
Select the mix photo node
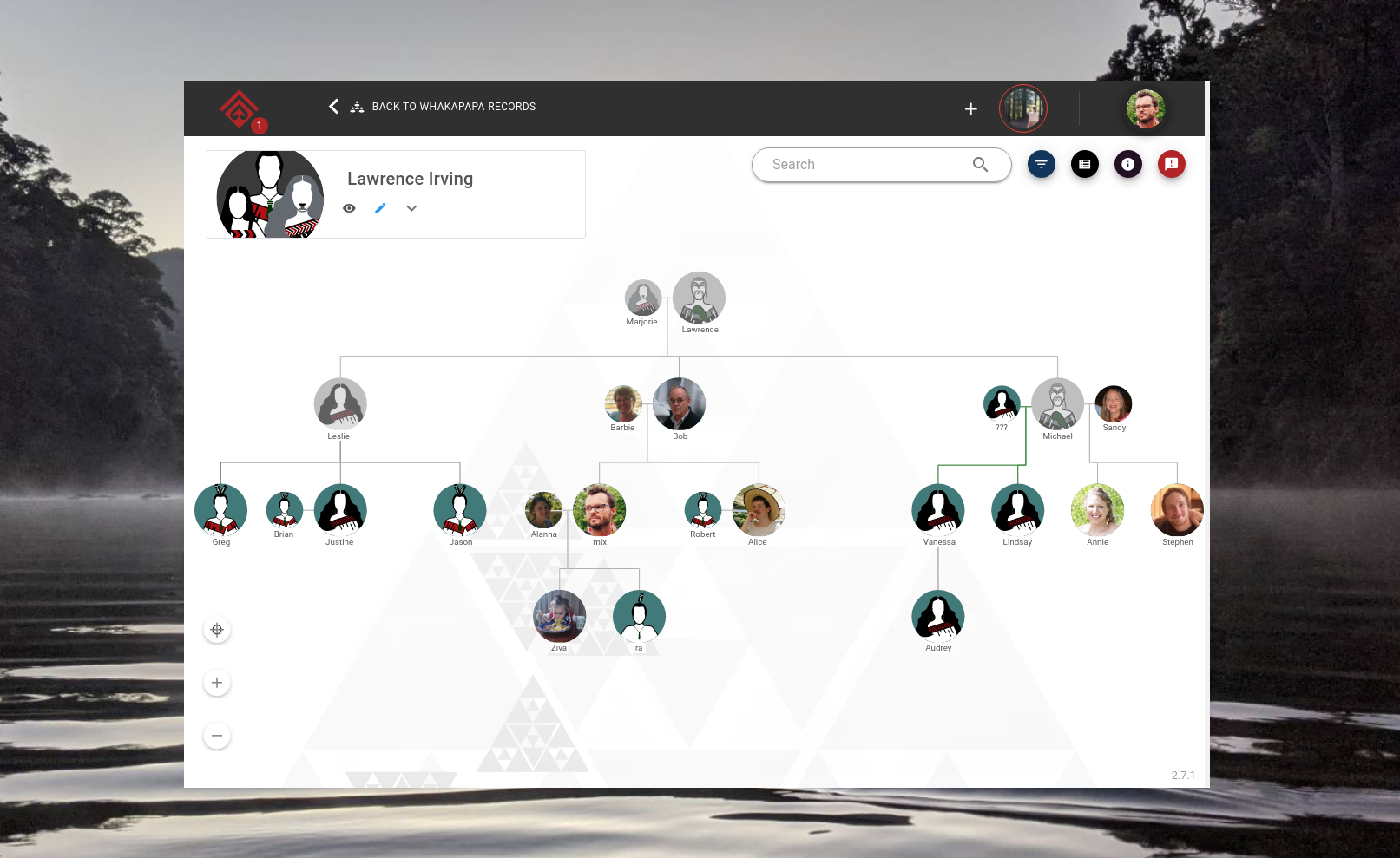pos(599,510)
